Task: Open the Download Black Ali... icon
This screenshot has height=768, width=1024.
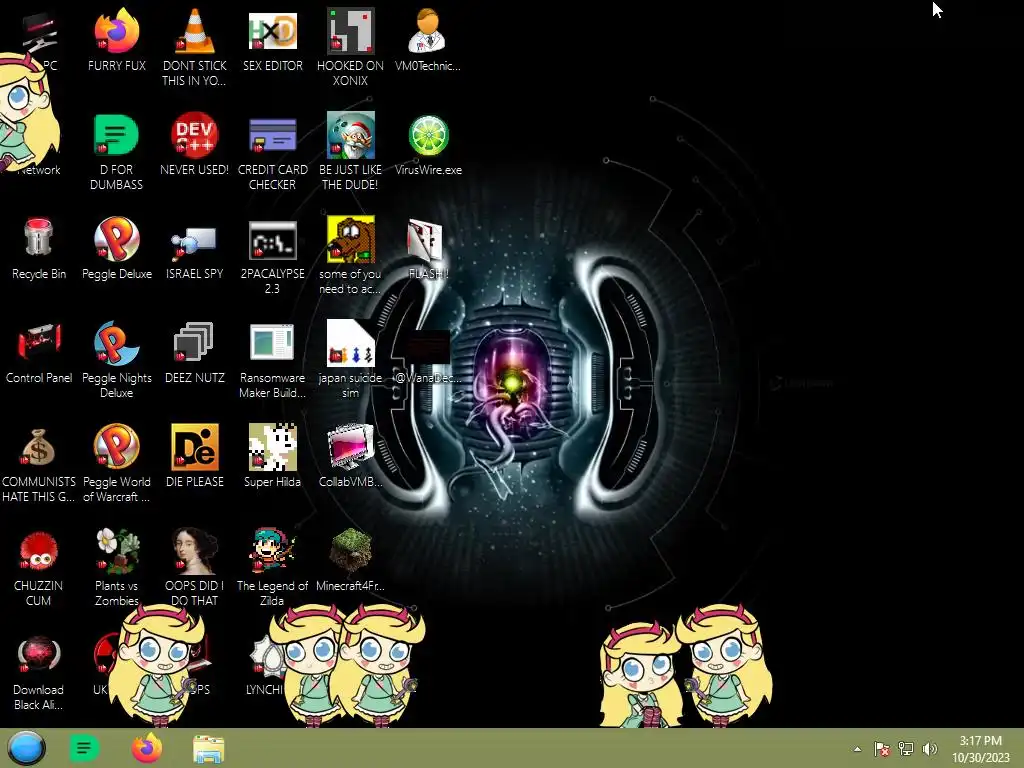Action: tap(39, 655)
